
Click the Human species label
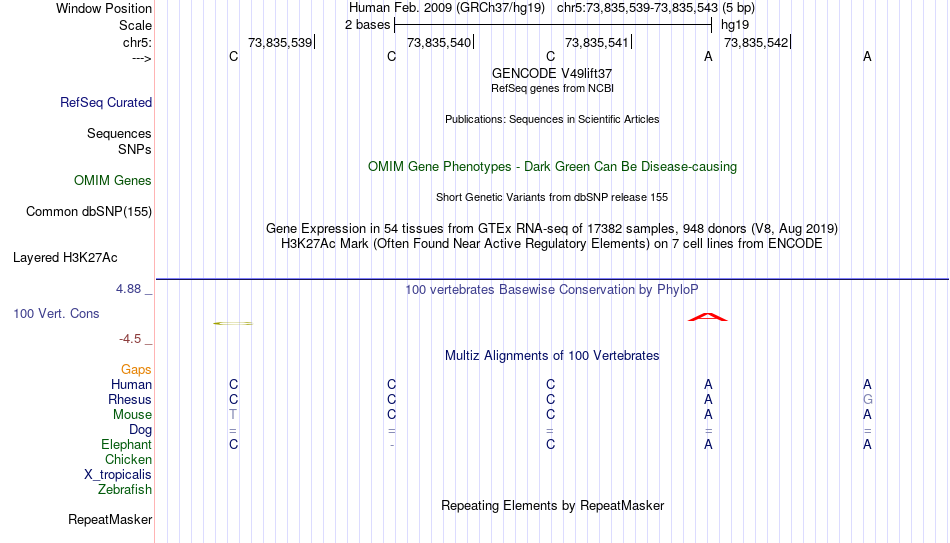(x=131, y=385)
